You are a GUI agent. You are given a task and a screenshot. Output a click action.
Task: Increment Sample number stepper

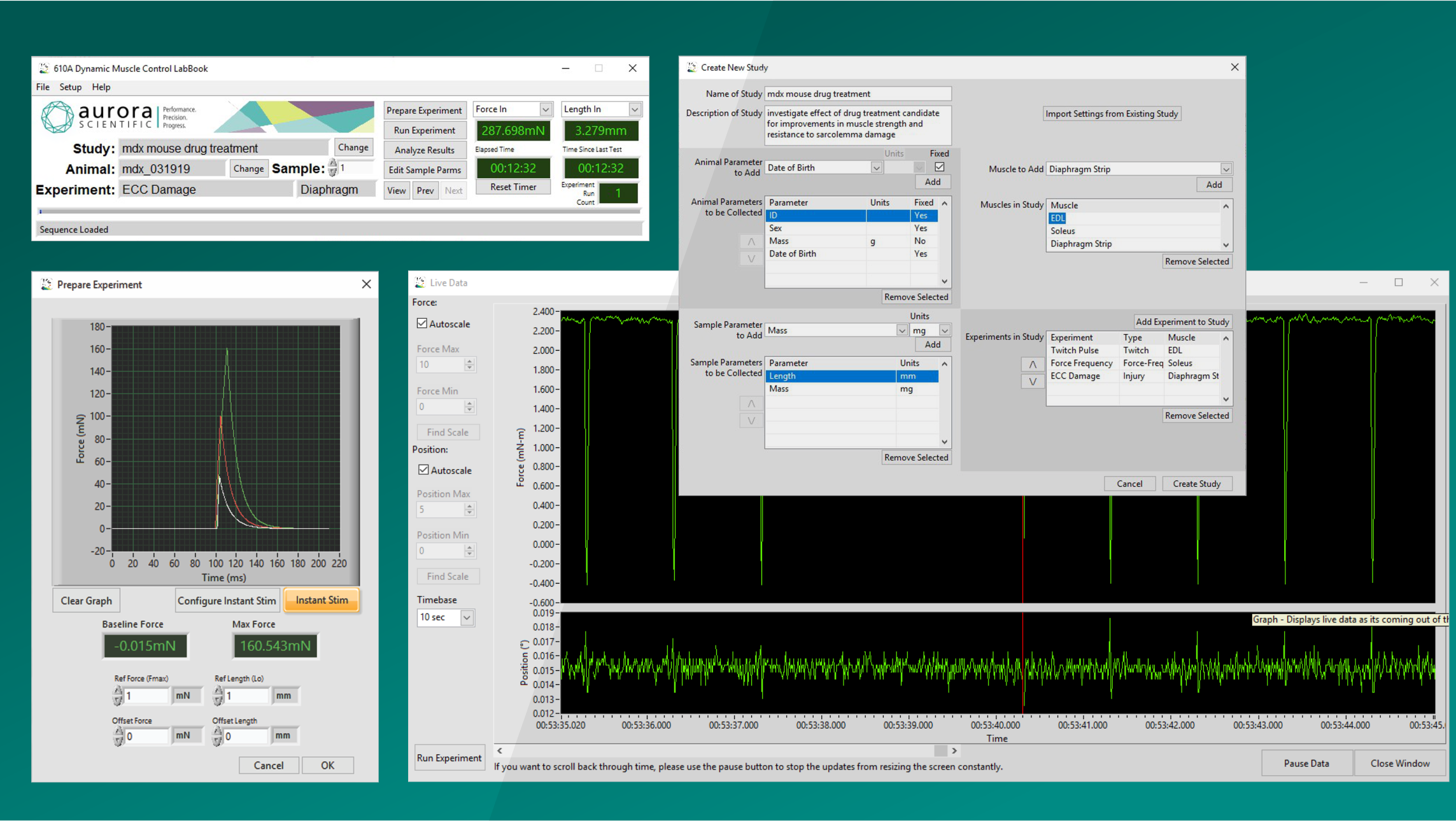pyautogui.click(x=333, y=164)
